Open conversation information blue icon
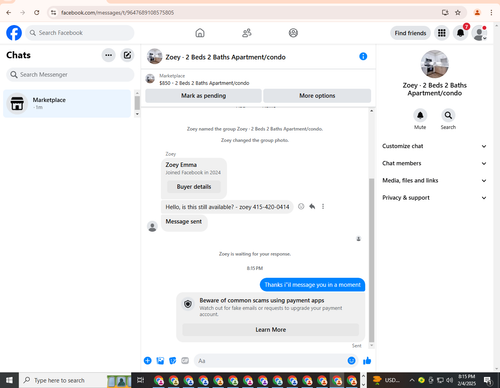500x388 pixels. (363, 56)
